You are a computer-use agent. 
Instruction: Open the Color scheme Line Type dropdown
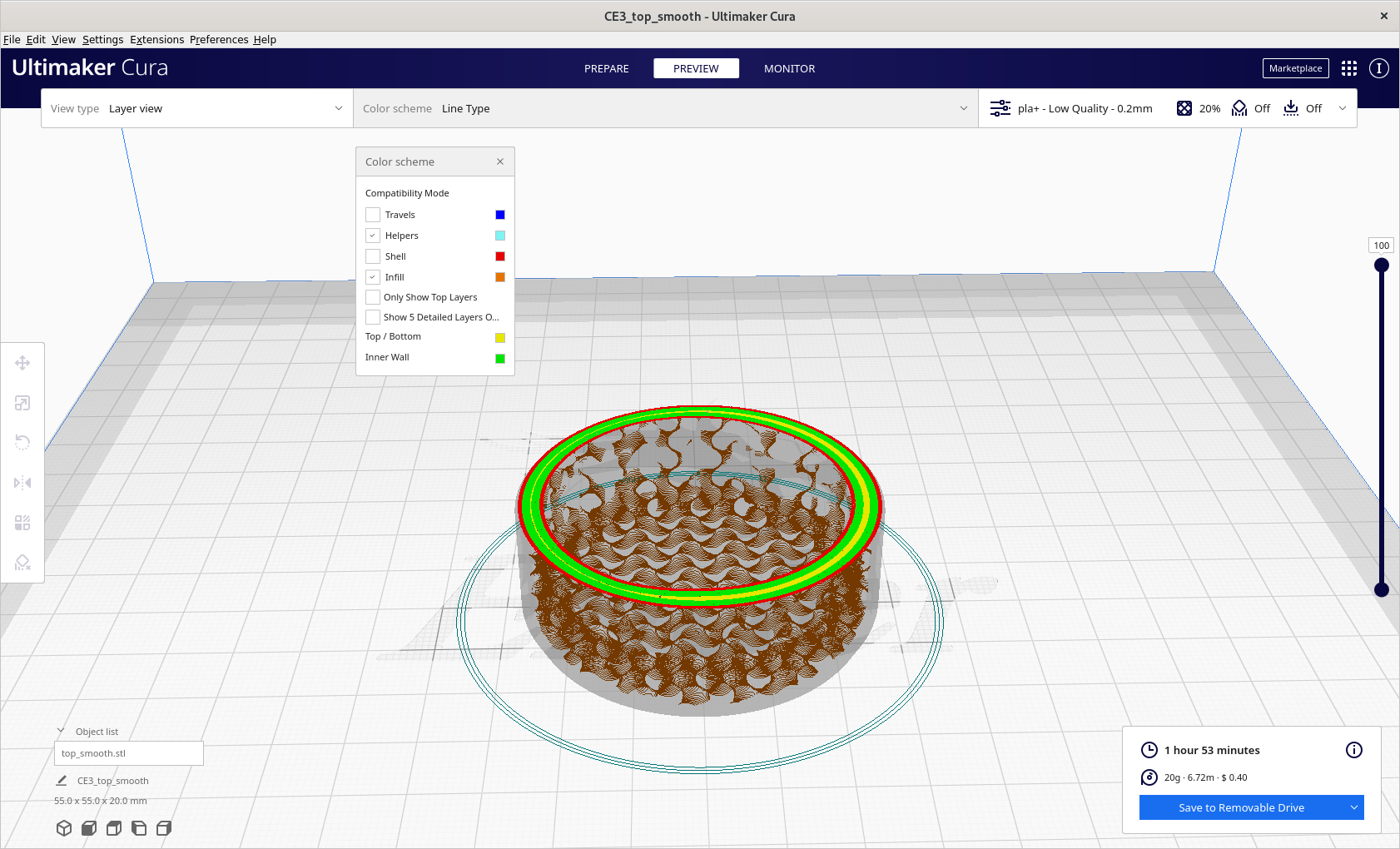666,108
